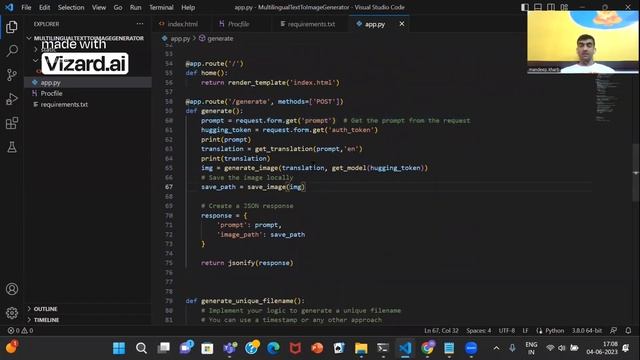Open the Testing beaker view
Image resolution: width=640 pixels, height=360 pixels.
point(12,147)
